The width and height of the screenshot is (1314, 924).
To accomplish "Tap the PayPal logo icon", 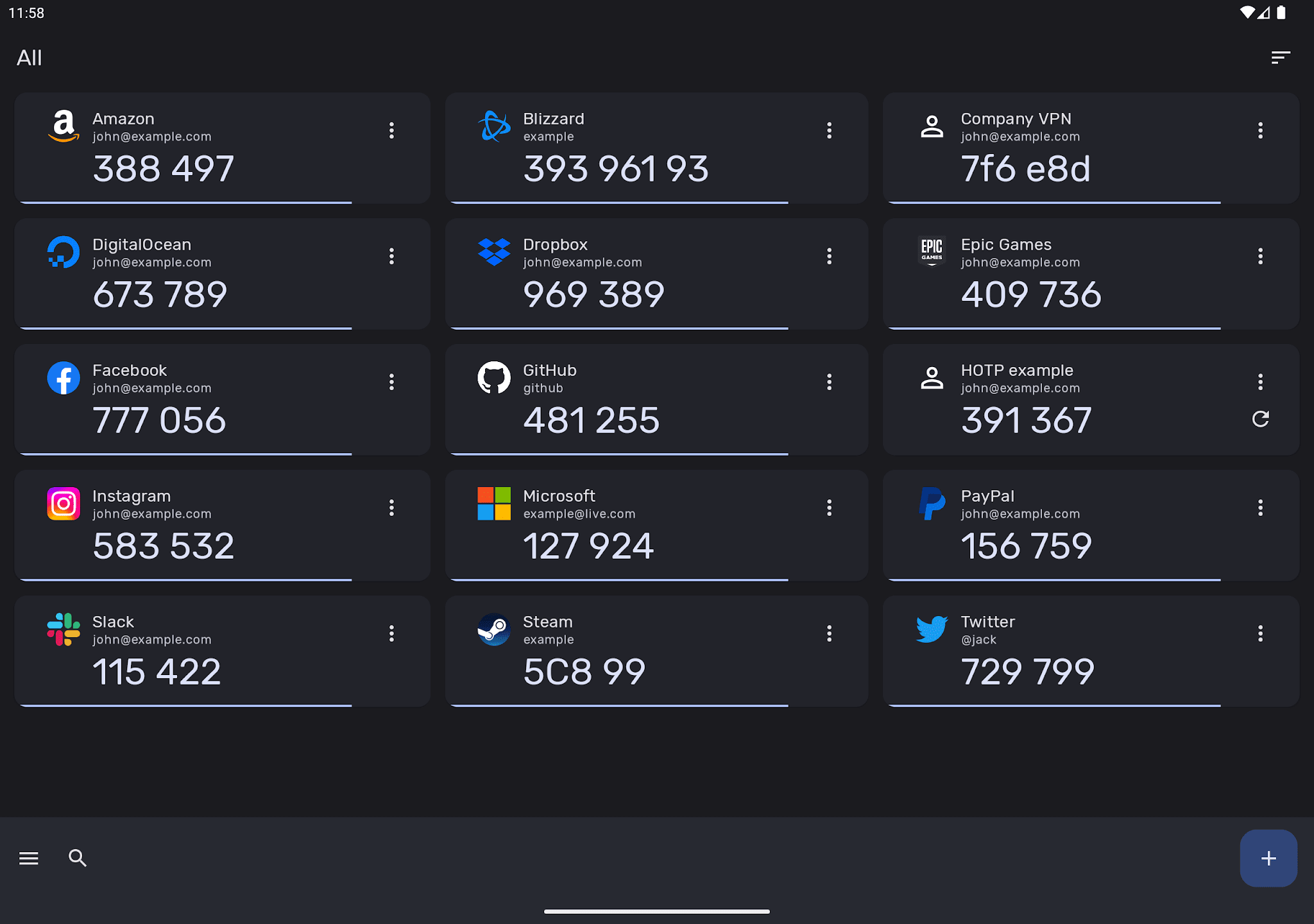I will coord(932,503).
